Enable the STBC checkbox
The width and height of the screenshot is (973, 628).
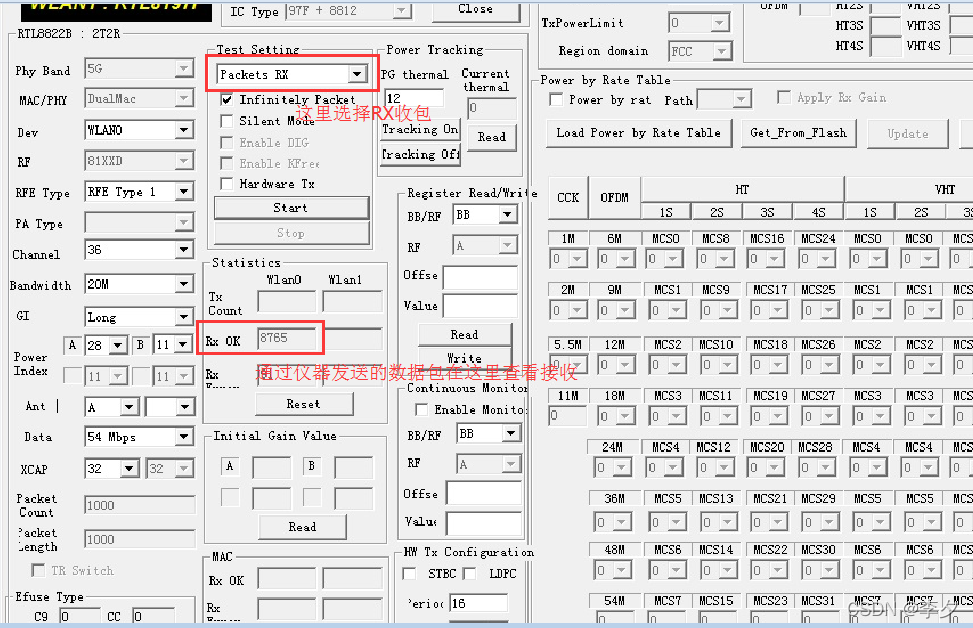[x=410, y=573]
